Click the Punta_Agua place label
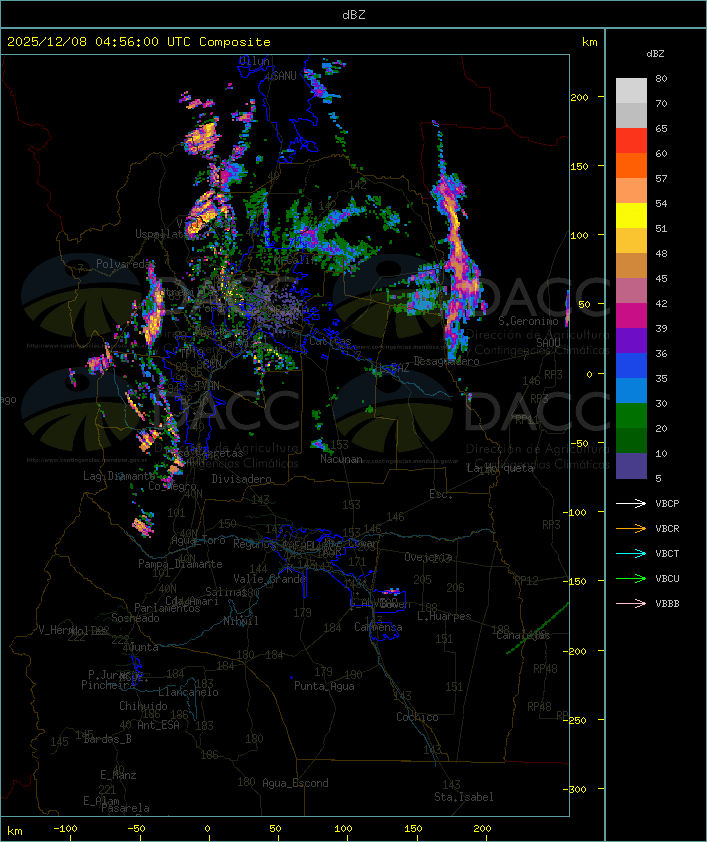Viewport: 707px width, 842px height. click(324, 686)
